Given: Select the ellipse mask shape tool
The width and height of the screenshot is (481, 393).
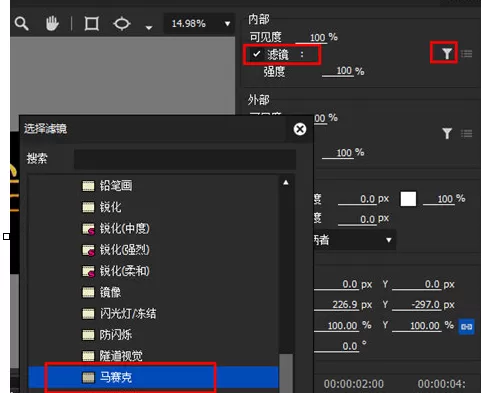Looking at the screenshot, I should (122, 24).
